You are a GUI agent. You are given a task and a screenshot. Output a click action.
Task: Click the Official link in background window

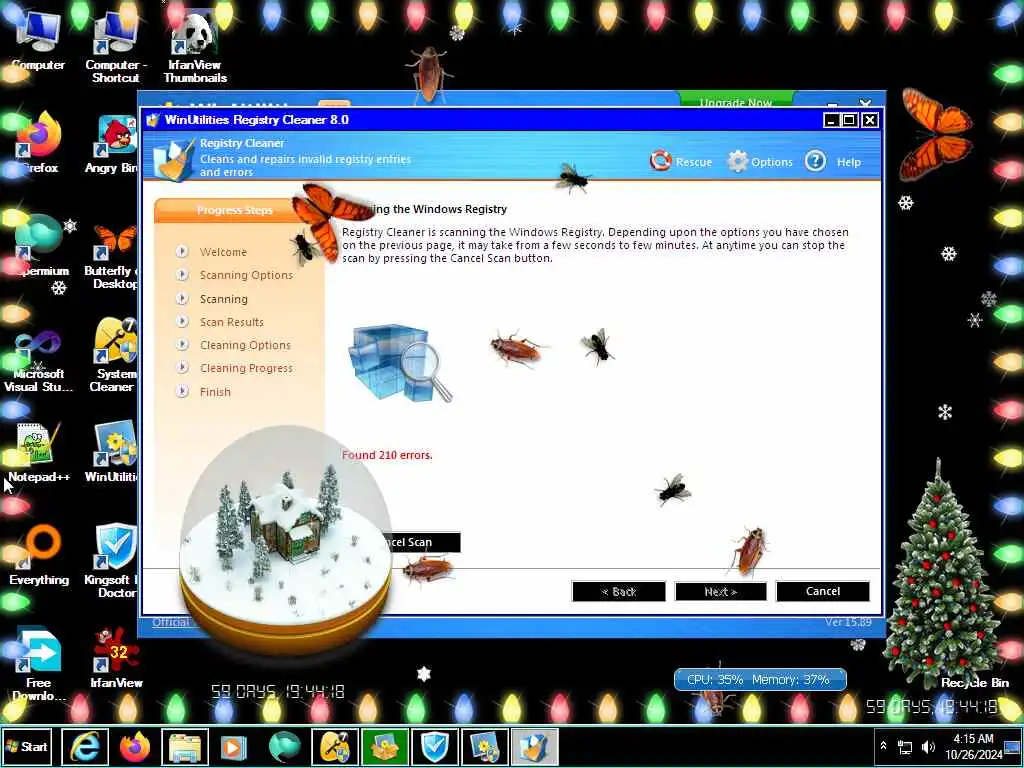point(170,622)
